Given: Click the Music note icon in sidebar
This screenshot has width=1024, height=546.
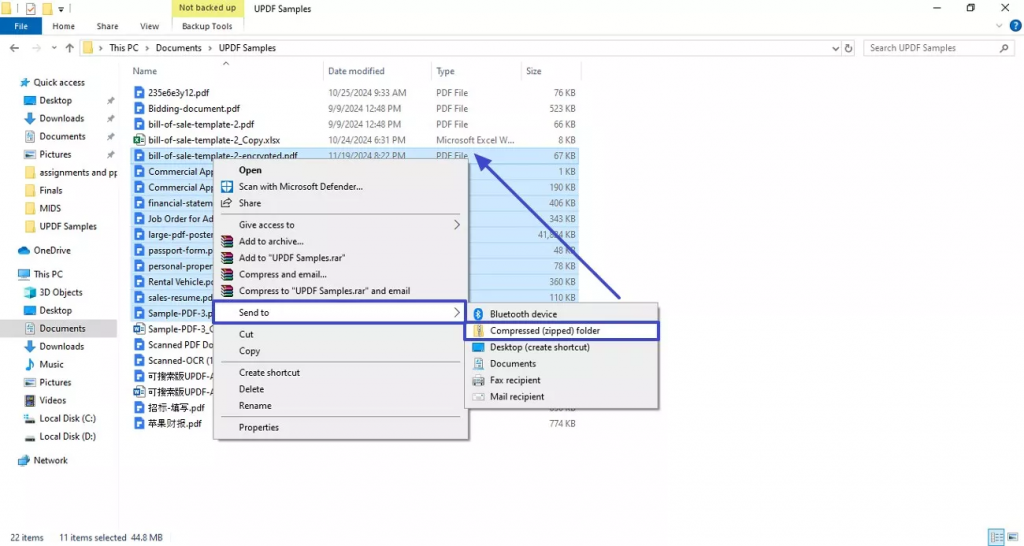Looking at the screenshot, I should tap(29, 364).
